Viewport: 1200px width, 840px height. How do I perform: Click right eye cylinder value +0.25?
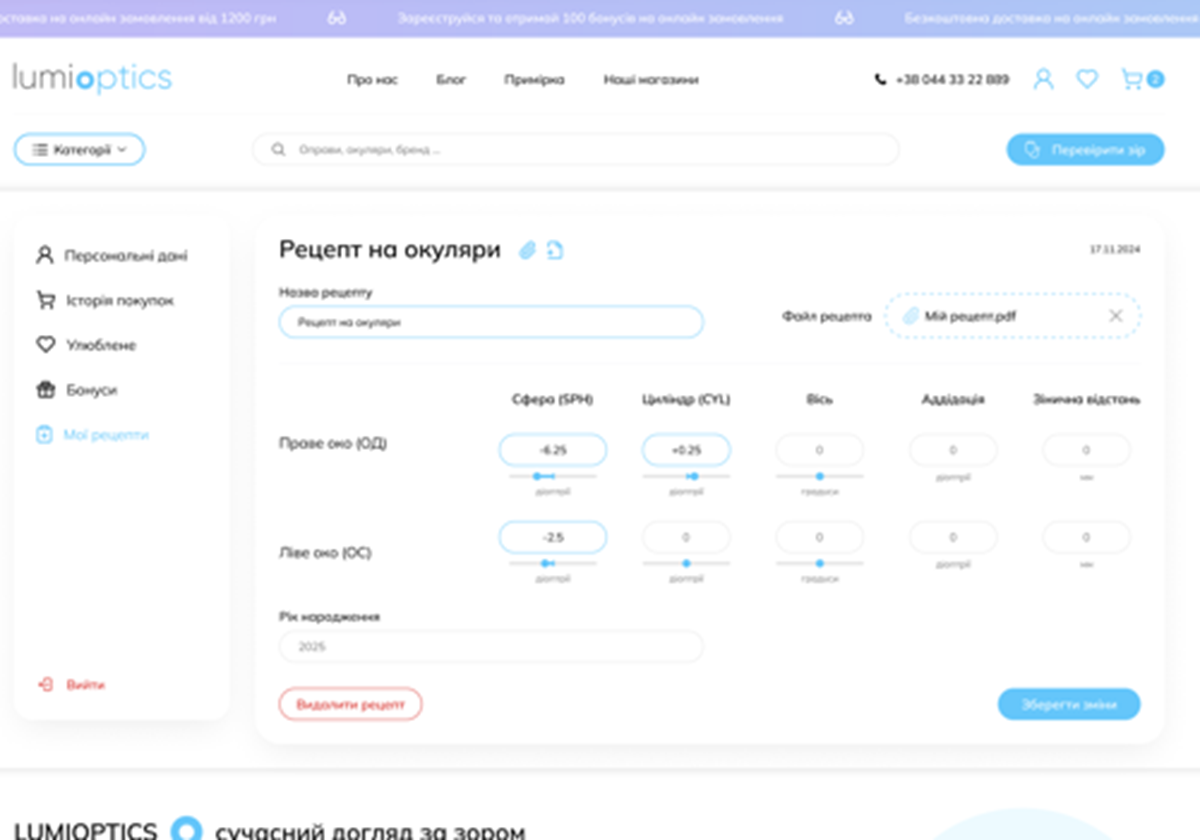click(x=686, y=450)
